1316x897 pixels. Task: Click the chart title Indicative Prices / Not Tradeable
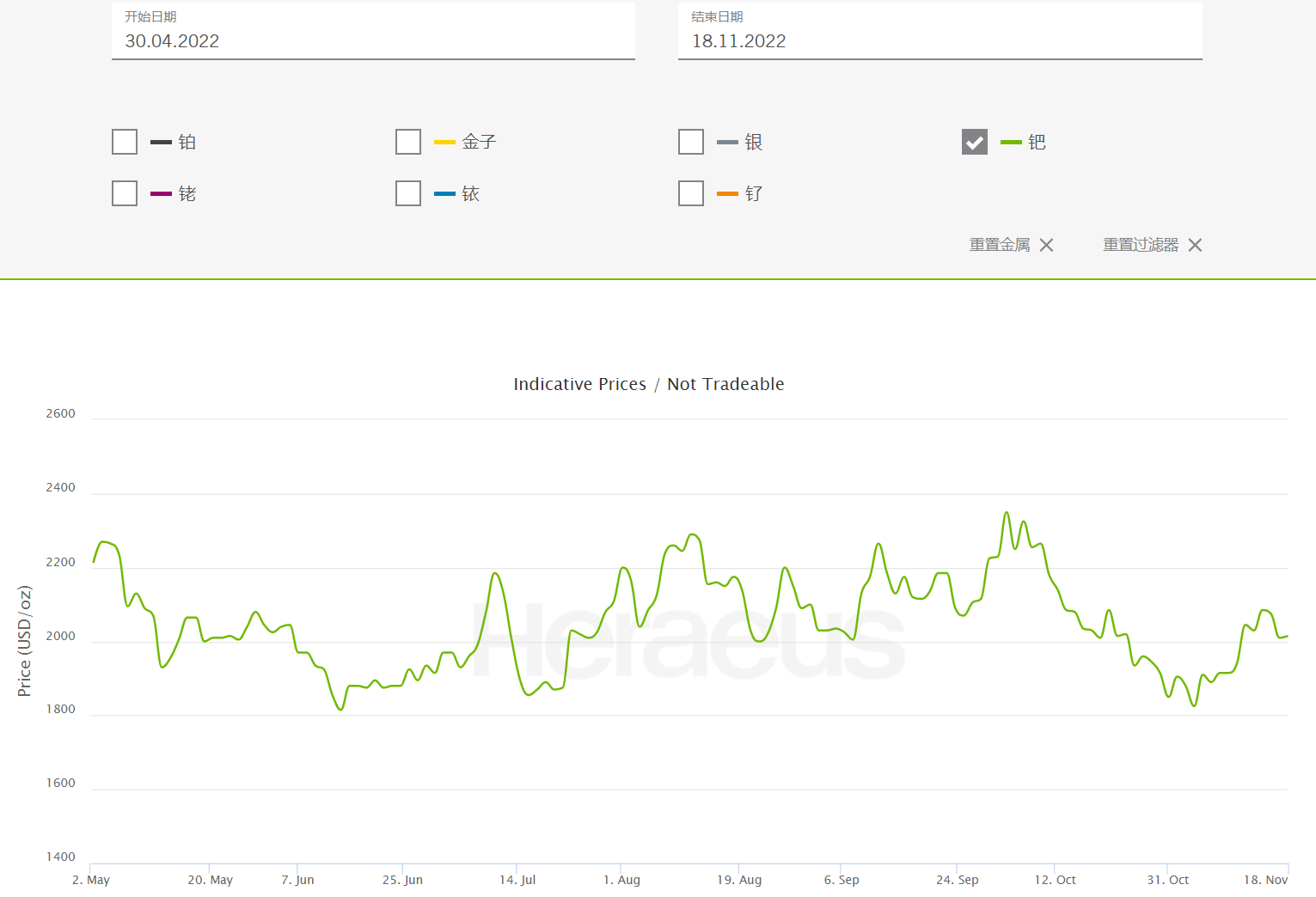click(x=649, y=384)
